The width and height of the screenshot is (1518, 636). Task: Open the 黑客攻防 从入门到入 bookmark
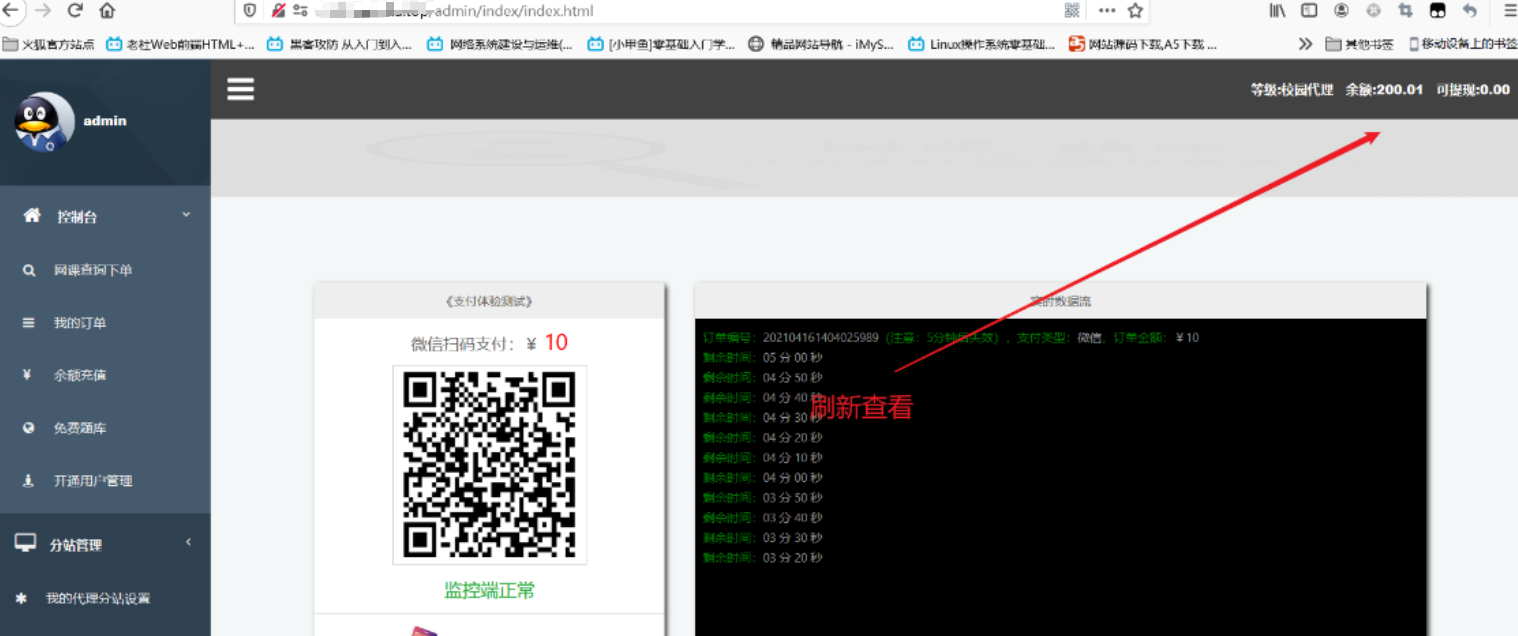coord(339,44)
